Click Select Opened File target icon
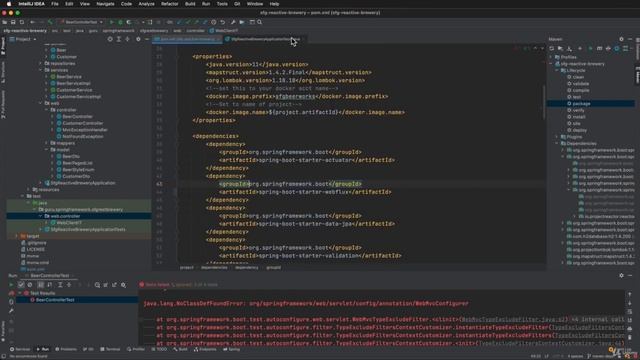 110,39
